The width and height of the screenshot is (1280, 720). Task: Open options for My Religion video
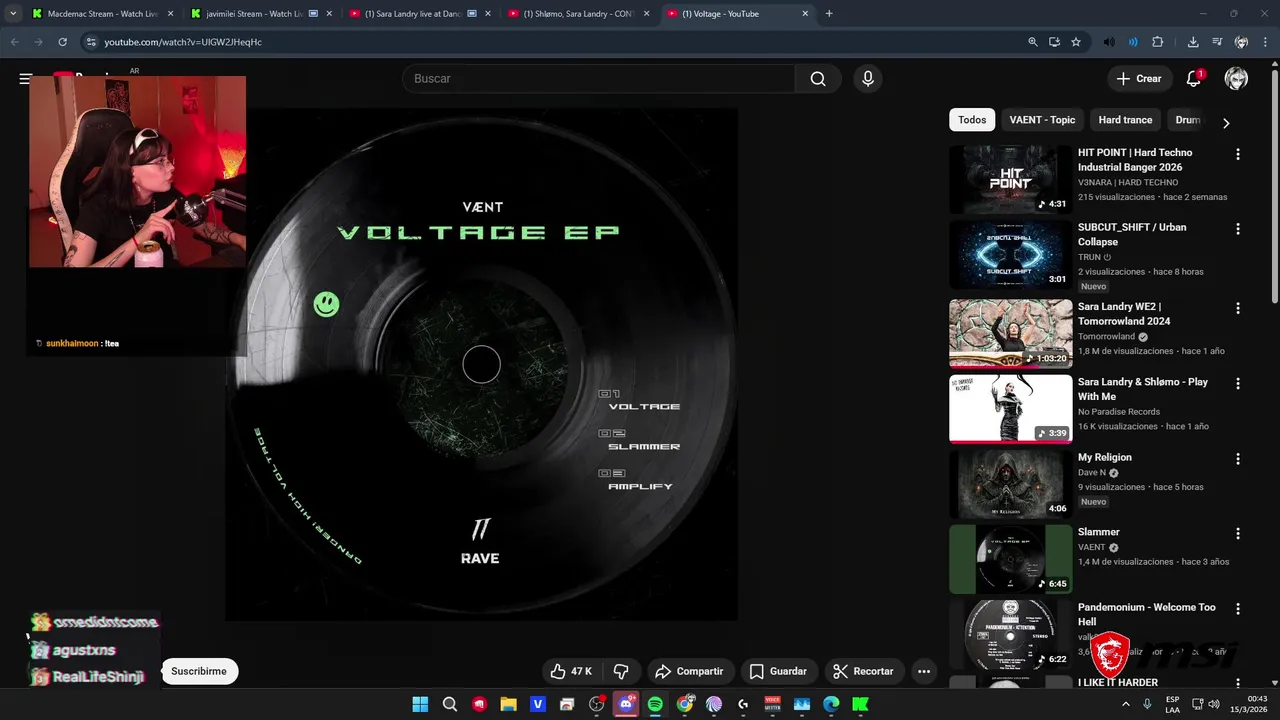point(1238,458)
